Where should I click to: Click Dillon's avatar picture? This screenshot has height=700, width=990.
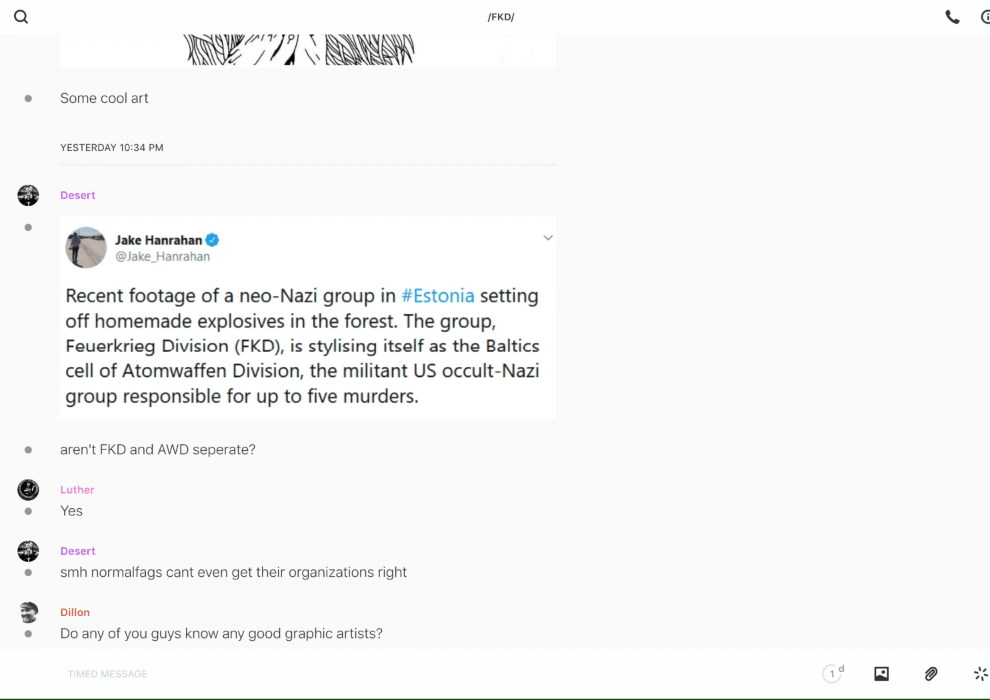point(28,612)
